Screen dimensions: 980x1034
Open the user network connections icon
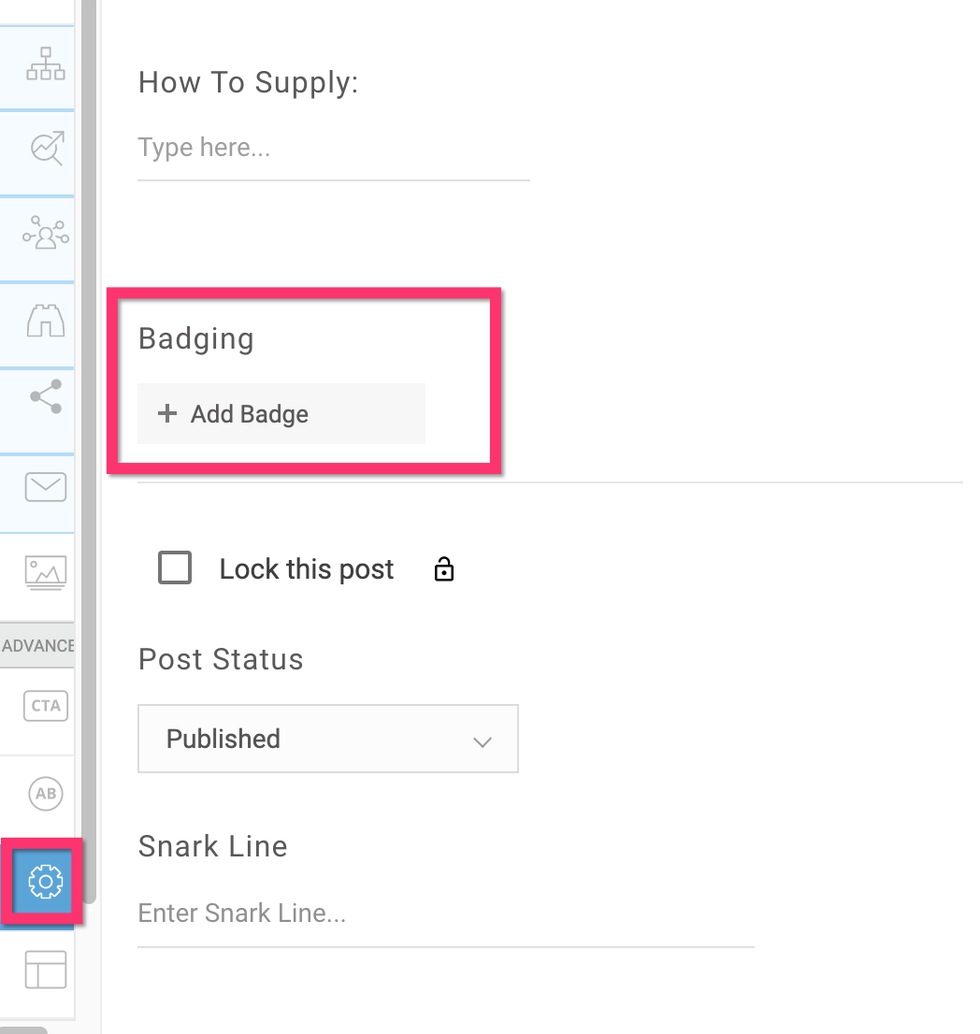pyautogui.click(x=45, y=234)
